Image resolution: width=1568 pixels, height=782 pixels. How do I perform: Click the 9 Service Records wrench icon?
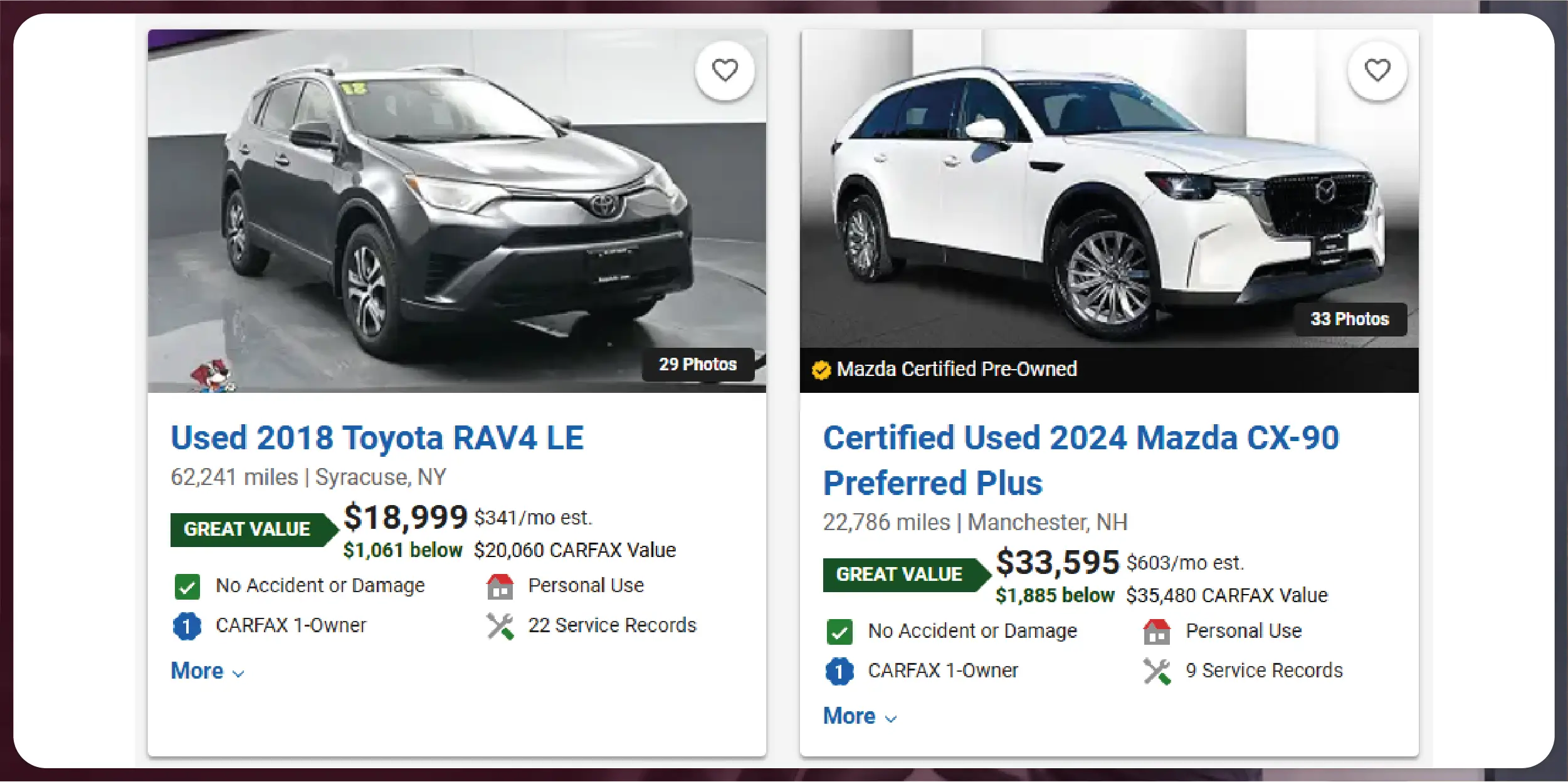click(x=1157, y=671)
